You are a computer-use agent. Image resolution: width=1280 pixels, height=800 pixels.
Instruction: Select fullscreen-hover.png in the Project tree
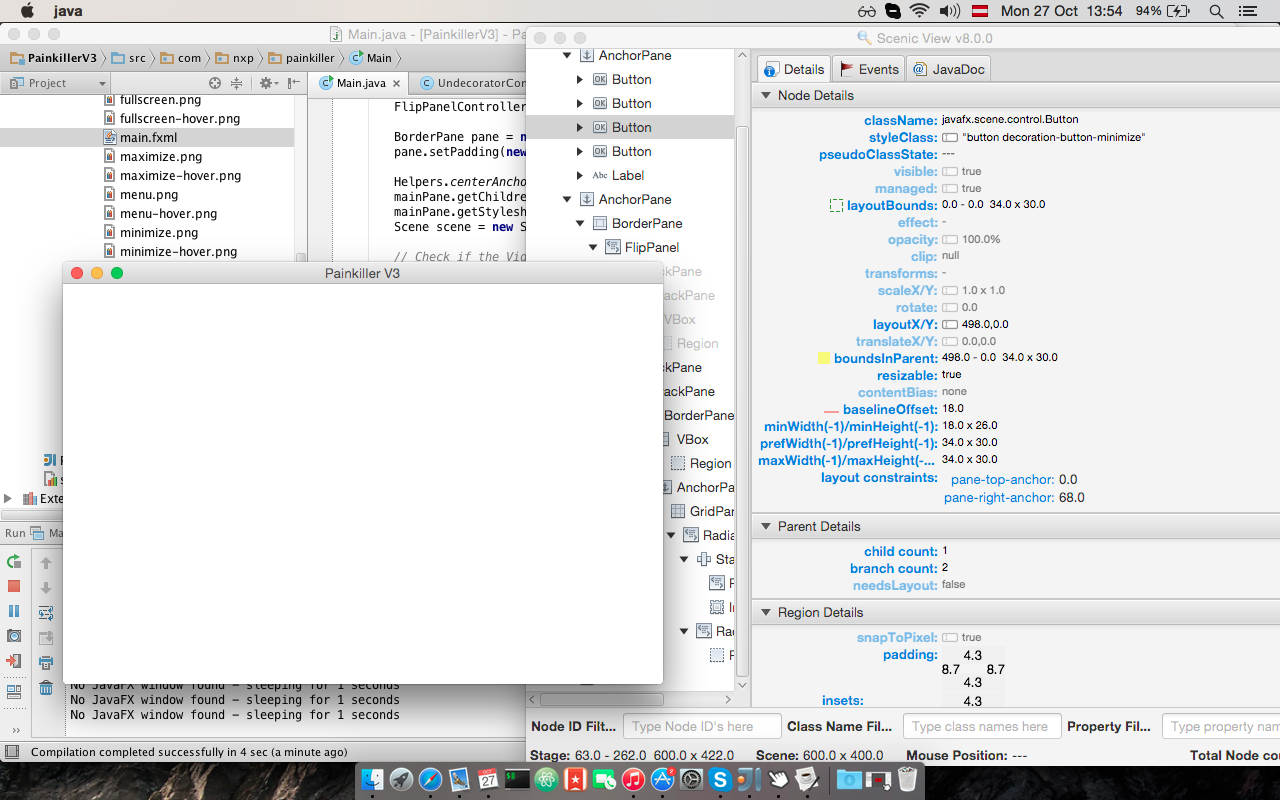[x=180, y=118]
